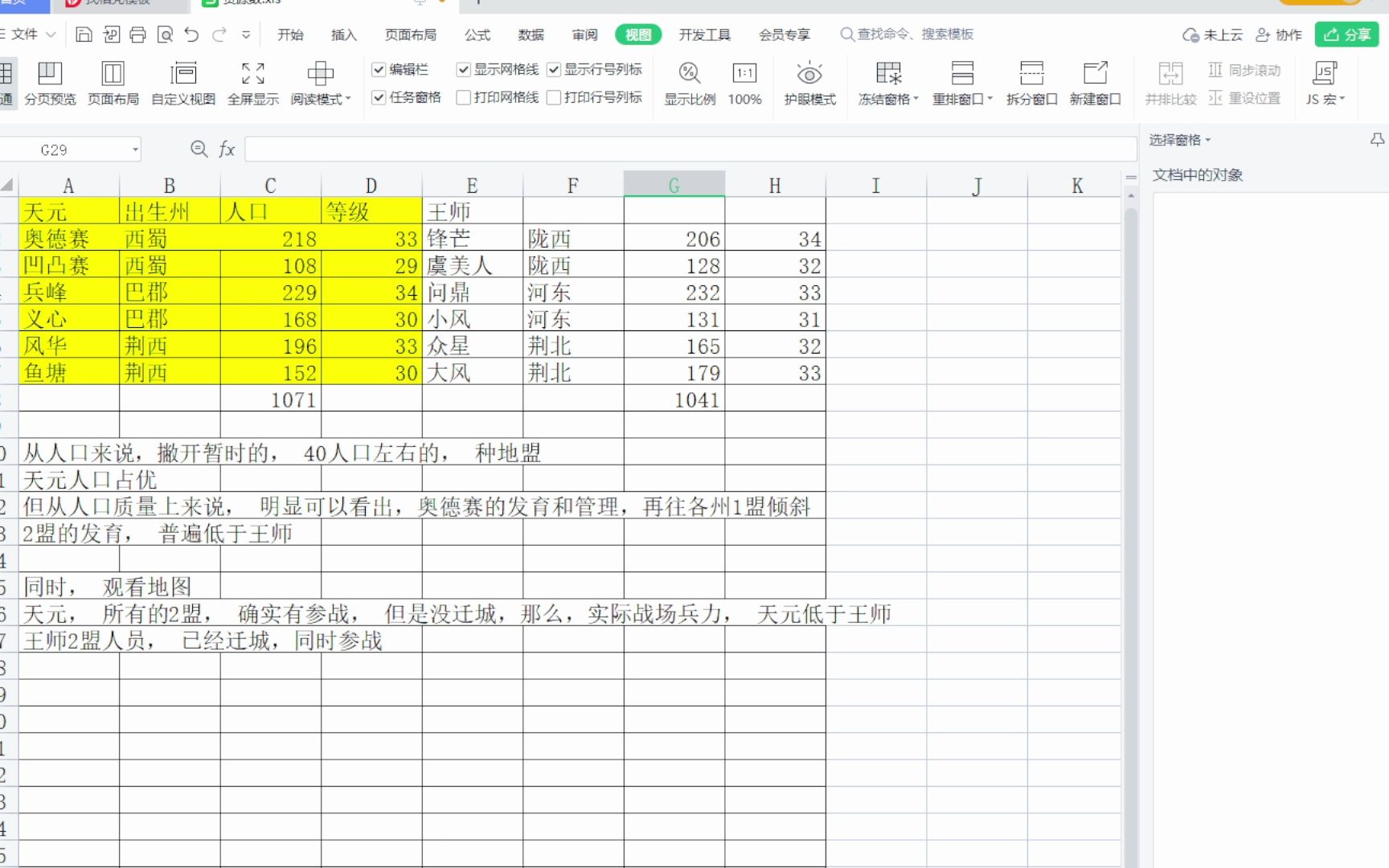This screenshot has height=868, width=1389.
Task: Open 显示比例 zoom dialog
Action: [690, 84]
